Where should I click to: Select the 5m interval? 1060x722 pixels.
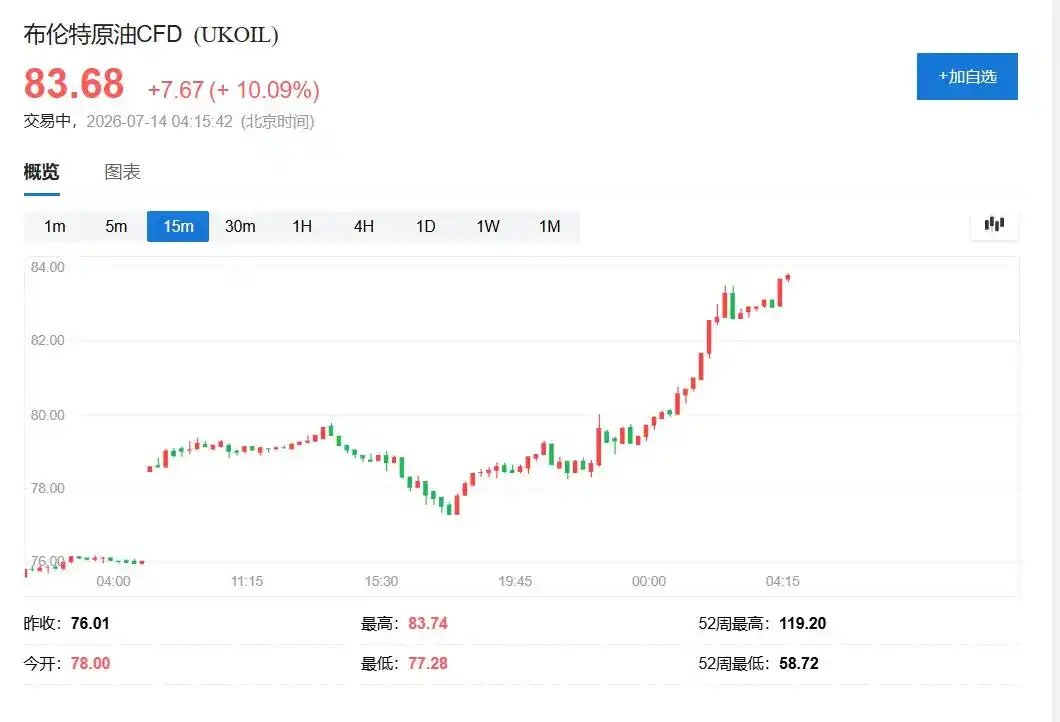(116, 226)
